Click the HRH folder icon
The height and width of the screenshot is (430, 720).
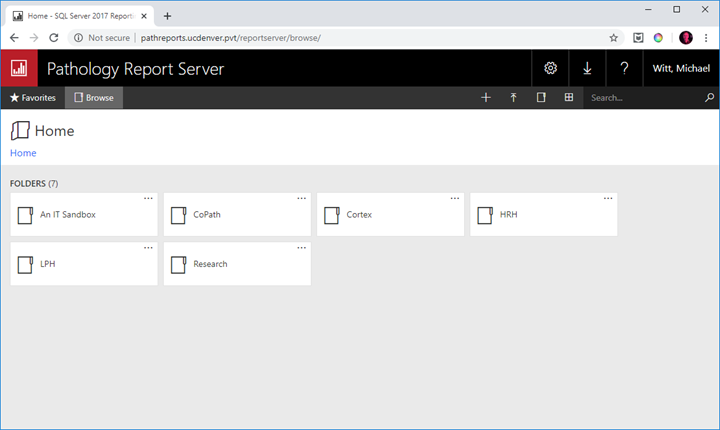pos(485,215)
